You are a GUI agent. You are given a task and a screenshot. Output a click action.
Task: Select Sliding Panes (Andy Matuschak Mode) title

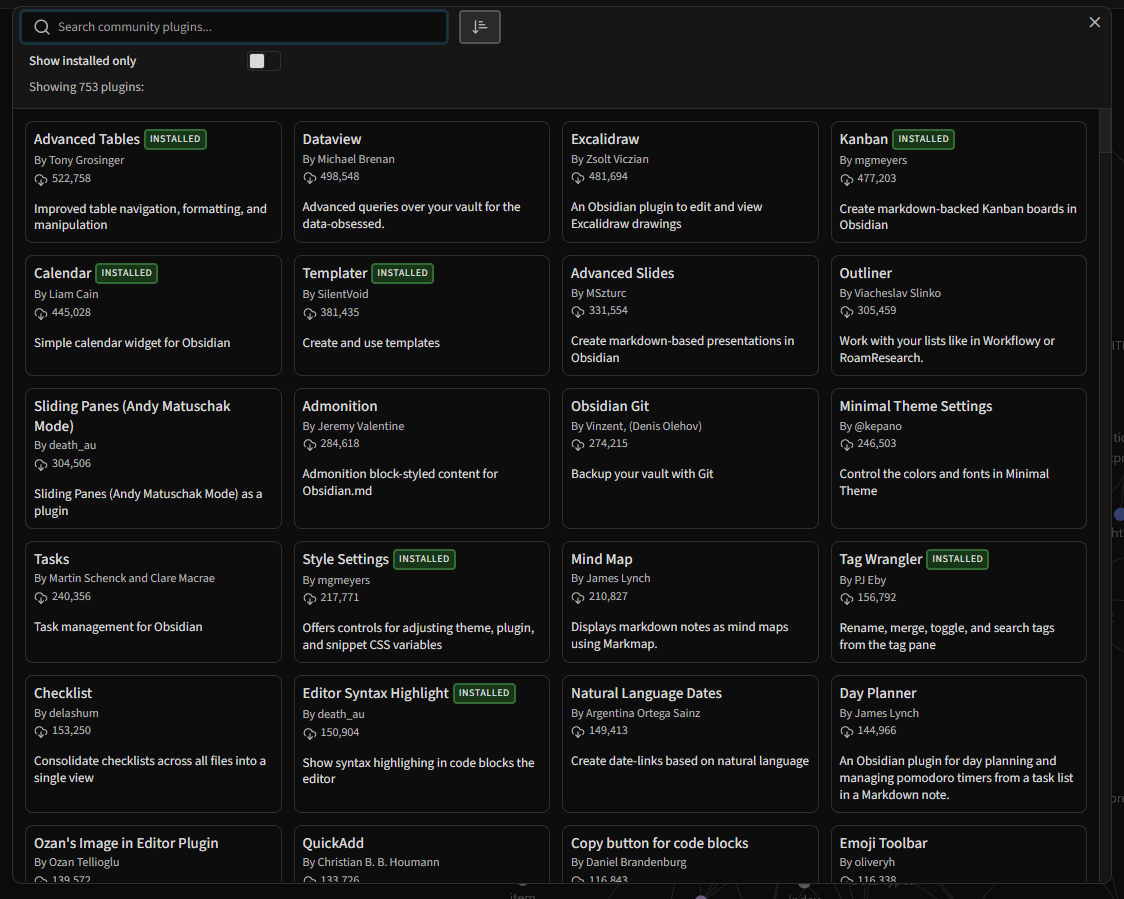pos(132,416)
